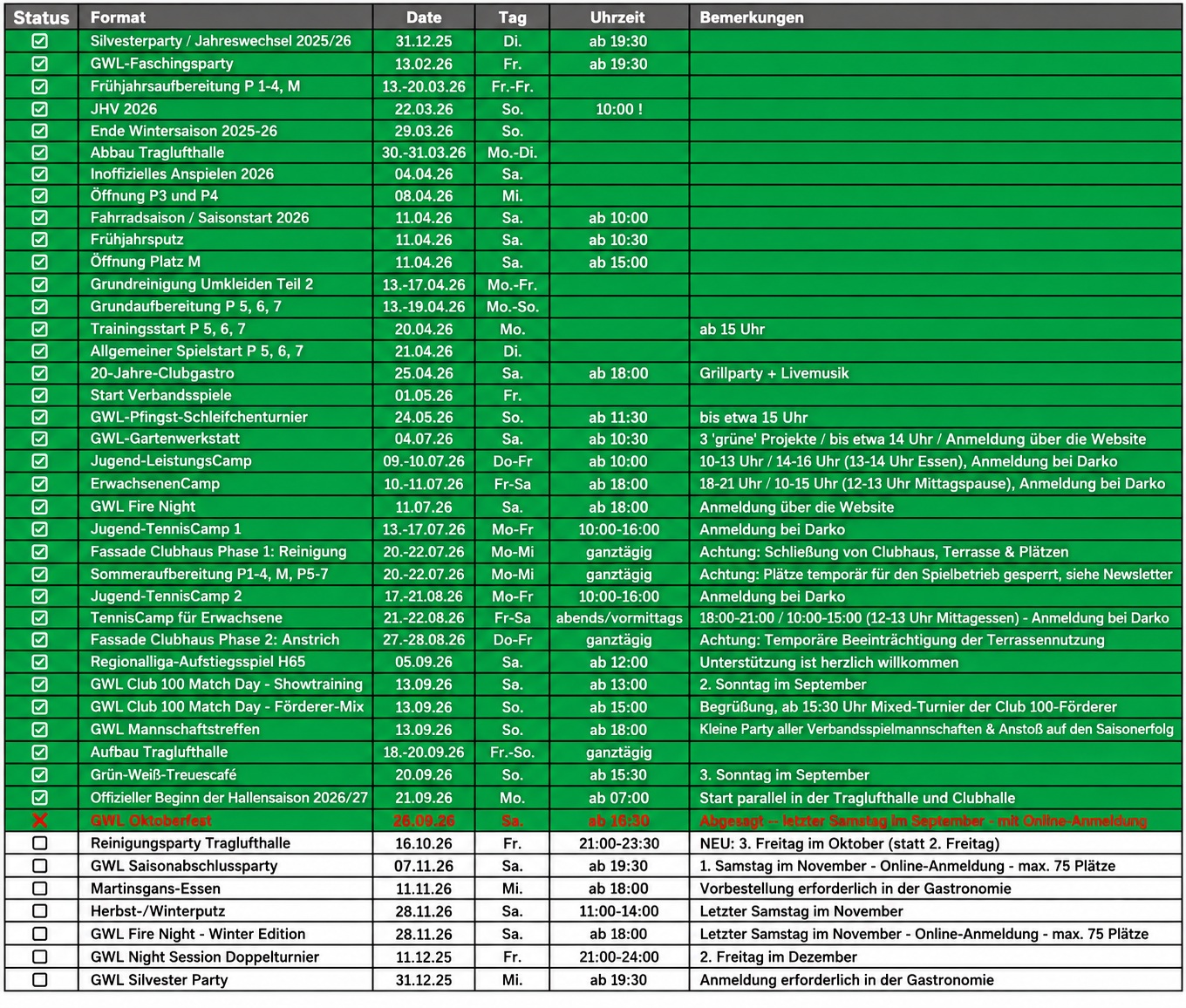Image resolution: width=1186 pixels, height=1008 pixels.
Task: Uncheck the Grün-Weiß-Treuescafé checkbox
Action: (40, 775)
